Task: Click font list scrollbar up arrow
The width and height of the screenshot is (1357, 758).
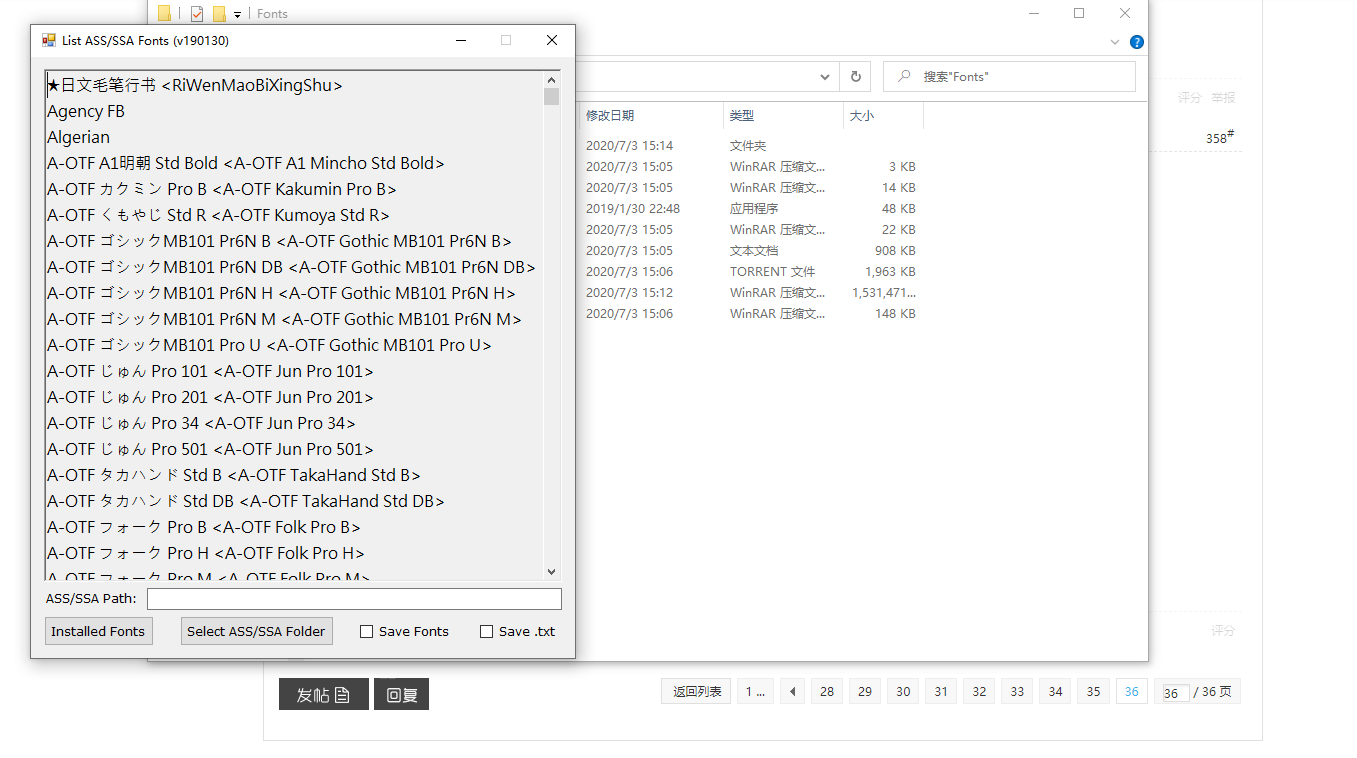Action: pyautogui.click(x=551, y=80)
